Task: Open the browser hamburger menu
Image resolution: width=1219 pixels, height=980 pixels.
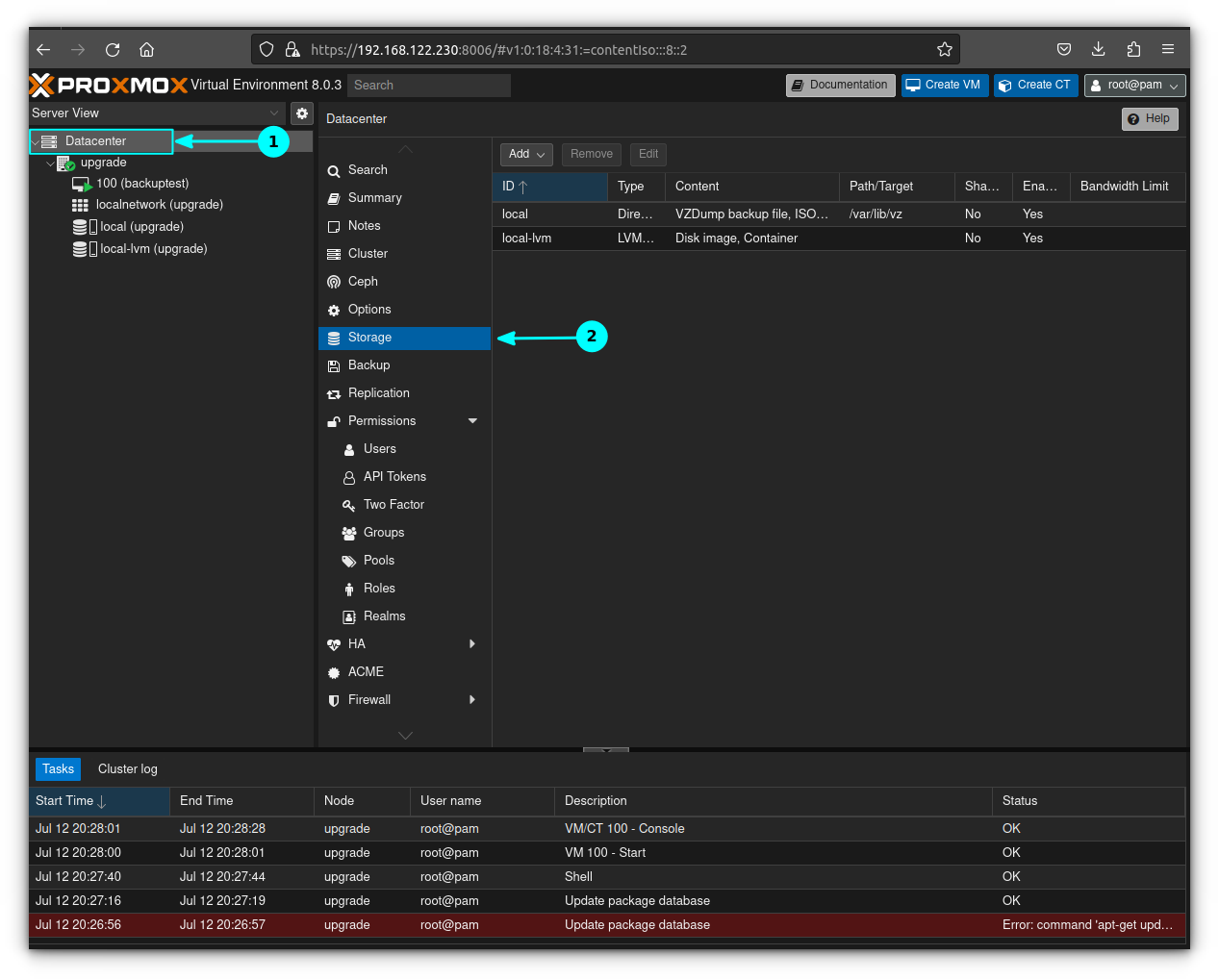Action: coord(1168,50)
